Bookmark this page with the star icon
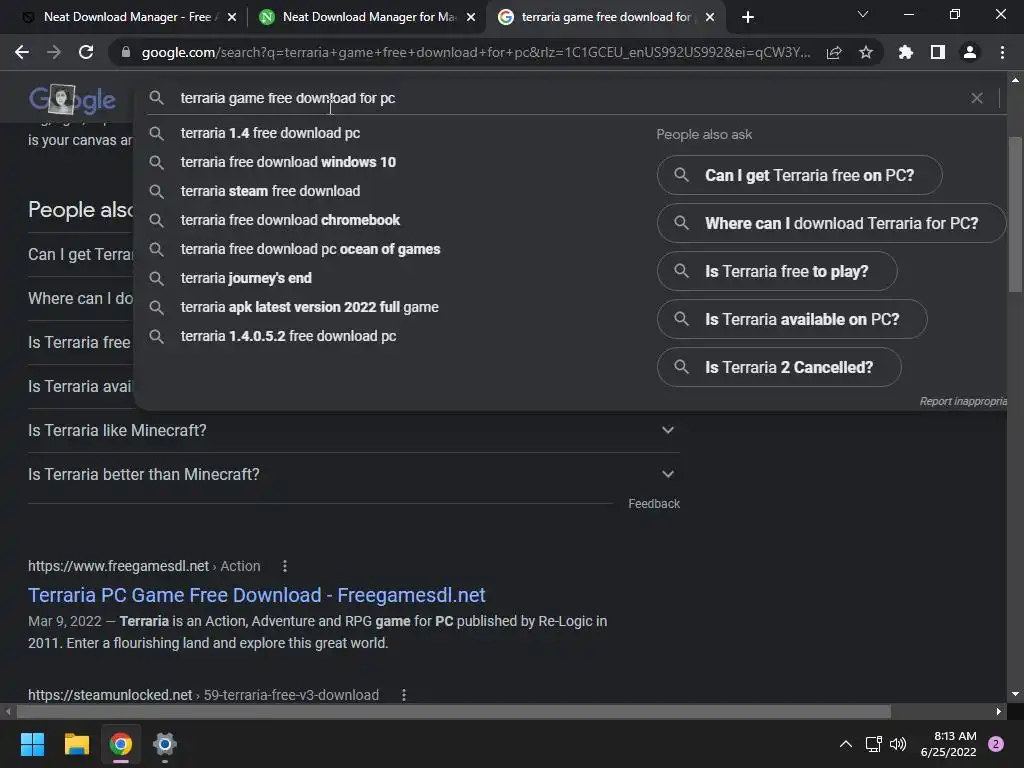 (x=866, y=52)
